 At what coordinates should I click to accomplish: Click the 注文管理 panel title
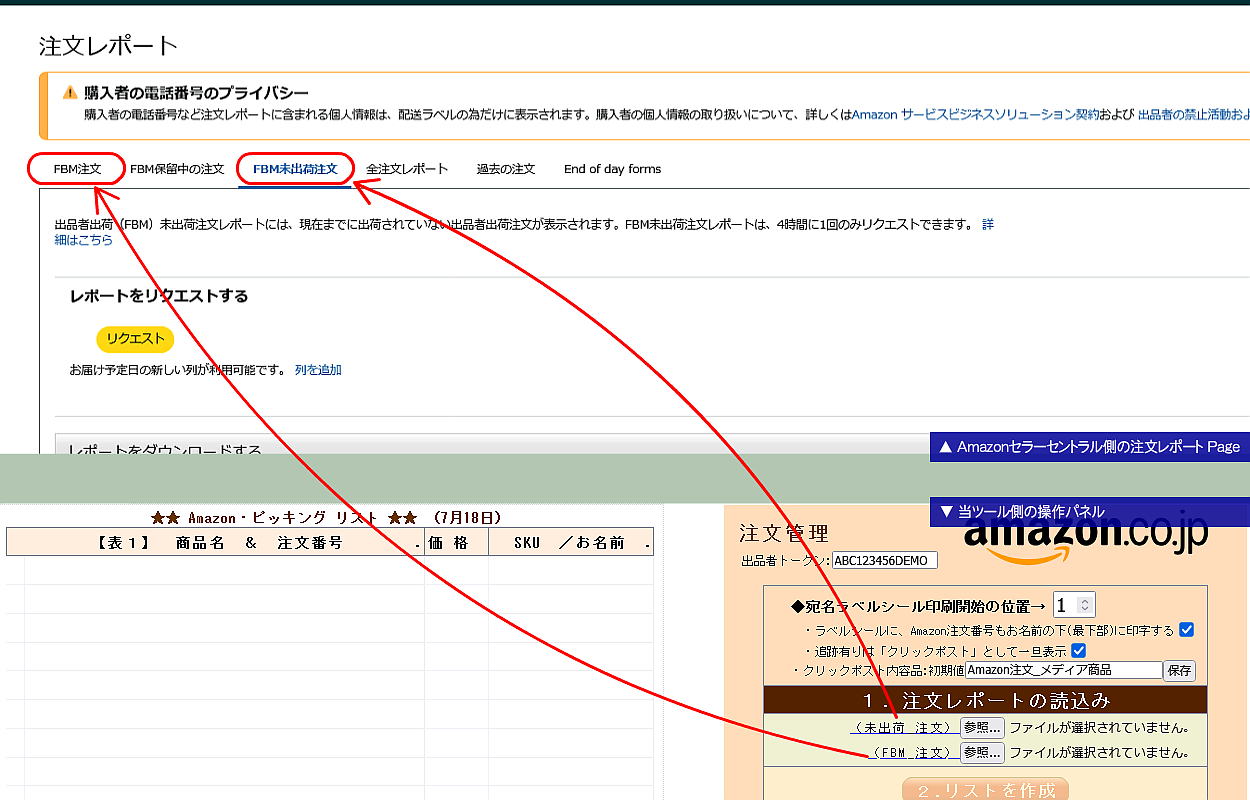click(784, 532)
